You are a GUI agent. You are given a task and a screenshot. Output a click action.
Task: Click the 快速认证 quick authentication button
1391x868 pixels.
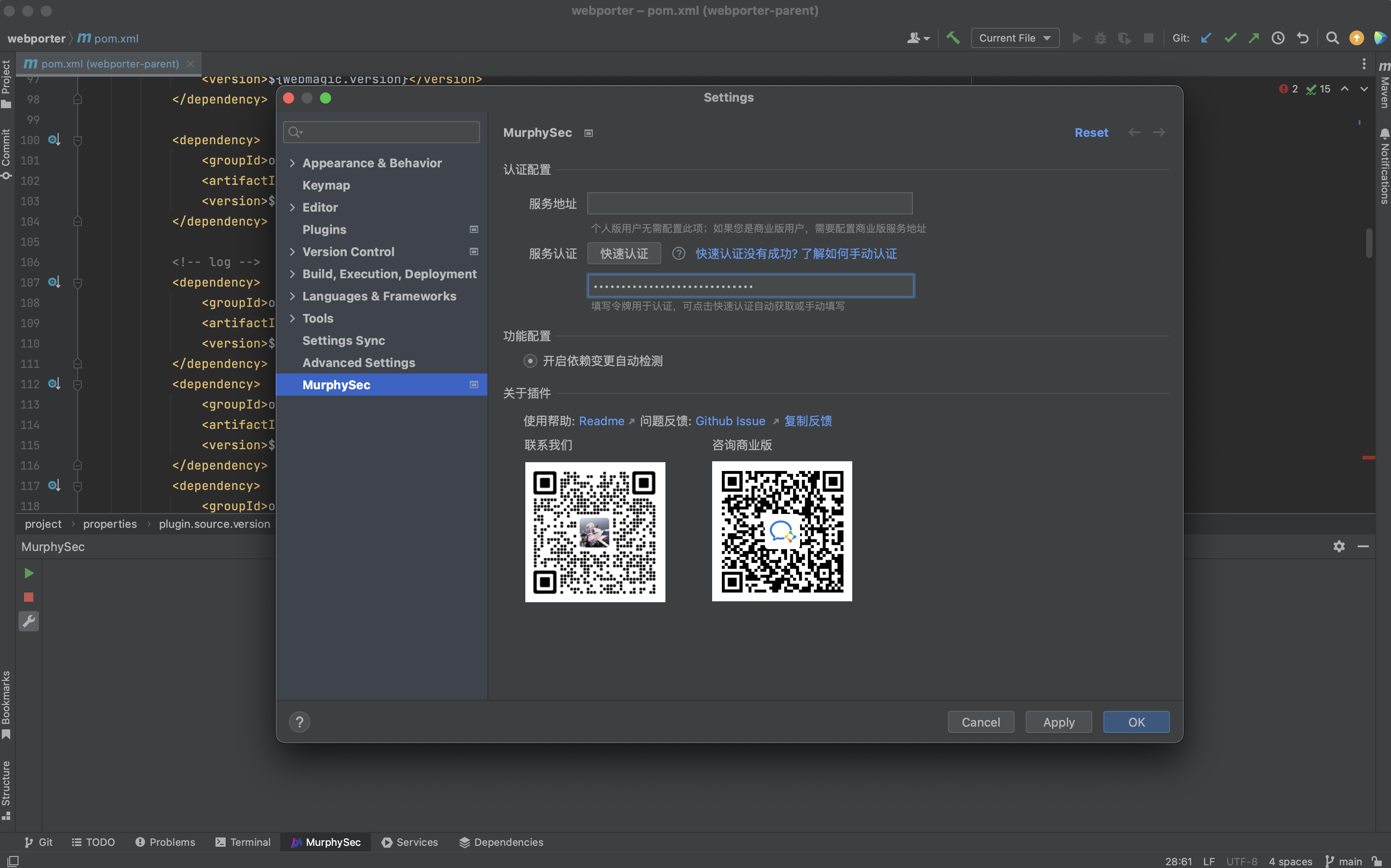click(x=624, y=253)
